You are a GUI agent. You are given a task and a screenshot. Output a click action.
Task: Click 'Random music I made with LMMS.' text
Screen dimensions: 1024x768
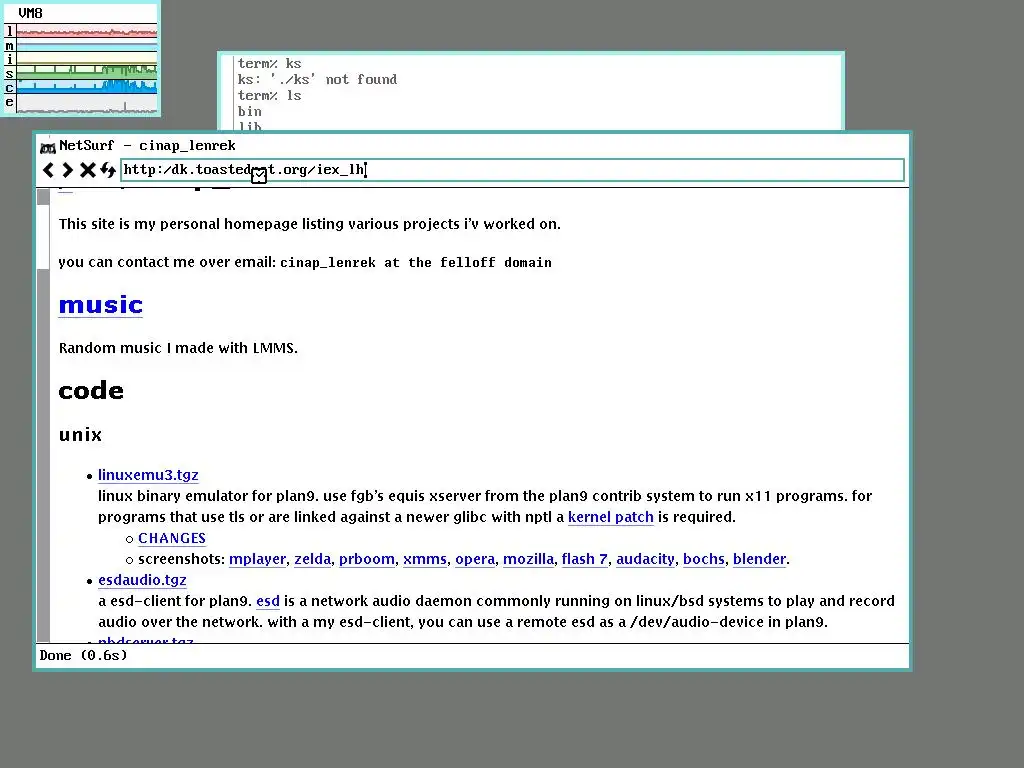point(178,348)
